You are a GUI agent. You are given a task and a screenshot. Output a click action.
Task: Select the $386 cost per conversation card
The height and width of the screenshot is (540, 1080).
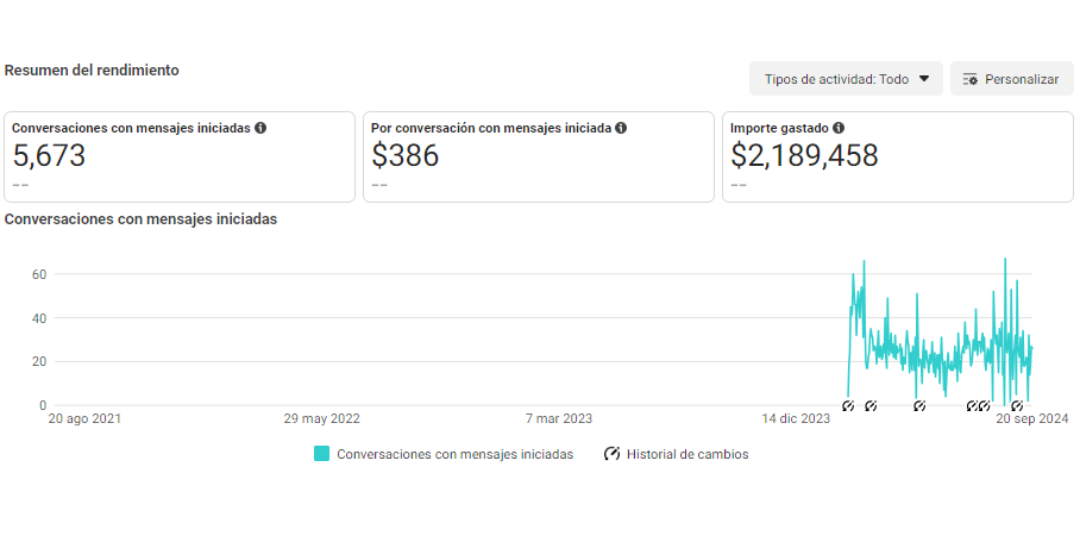pyautogui.click(x=539, y=157)
